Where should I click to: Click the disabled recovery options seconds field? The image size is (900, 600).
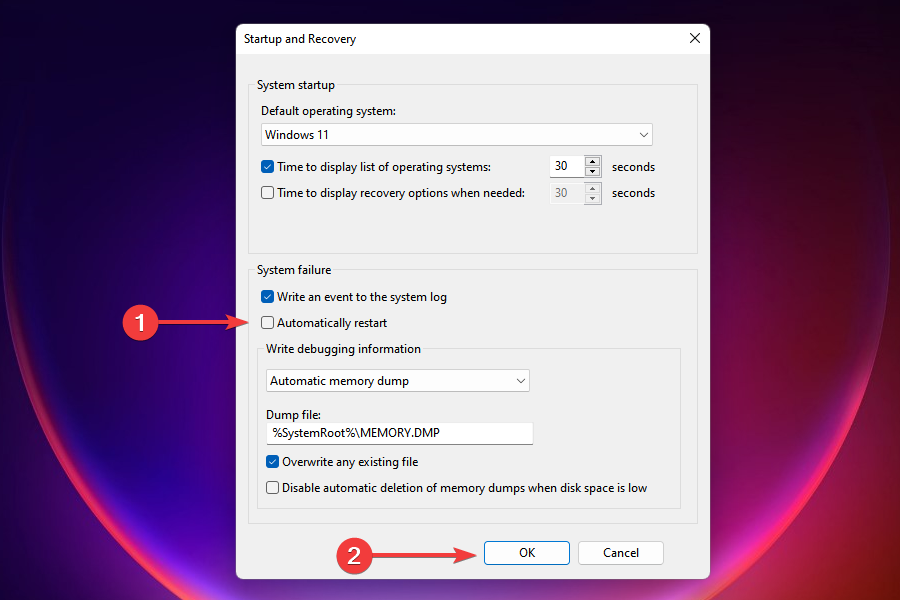pos(567,193)
